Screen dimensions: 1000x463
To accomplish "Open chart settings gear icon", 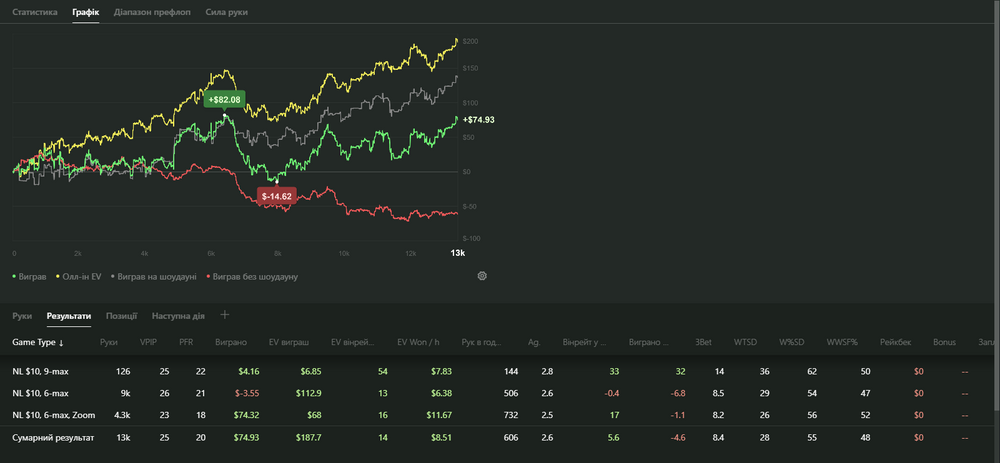I will tap(482, 276).
